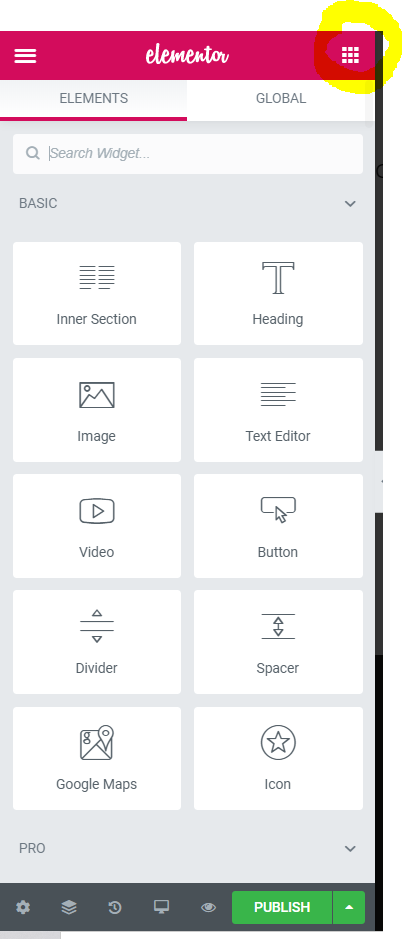Collapse the BASIC widgets category
The width and height of the screenshot is (402, 939).
click(350, 204)
